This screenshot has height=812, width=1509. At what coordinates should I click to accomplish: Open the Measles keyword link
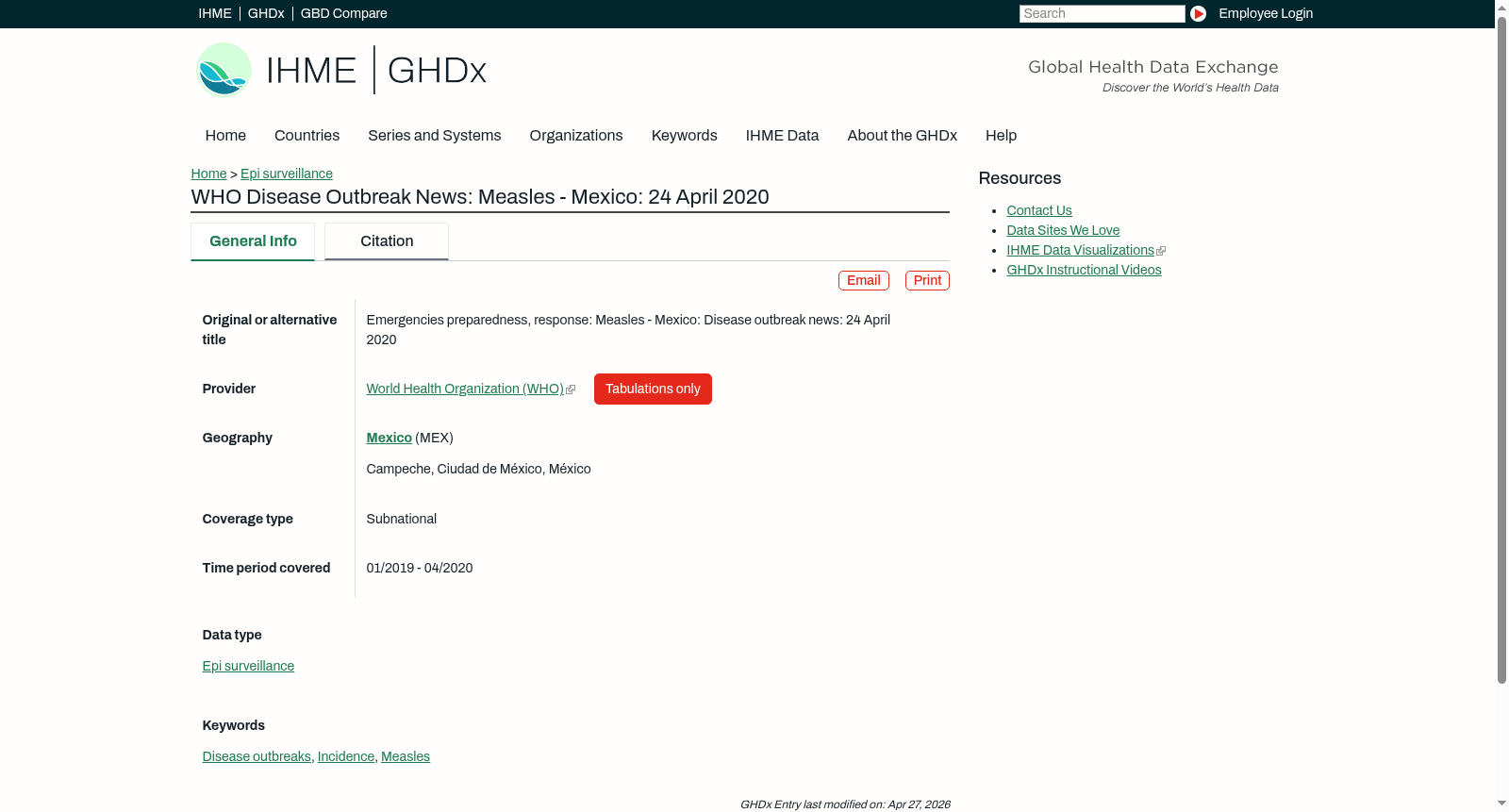(406, 756)
